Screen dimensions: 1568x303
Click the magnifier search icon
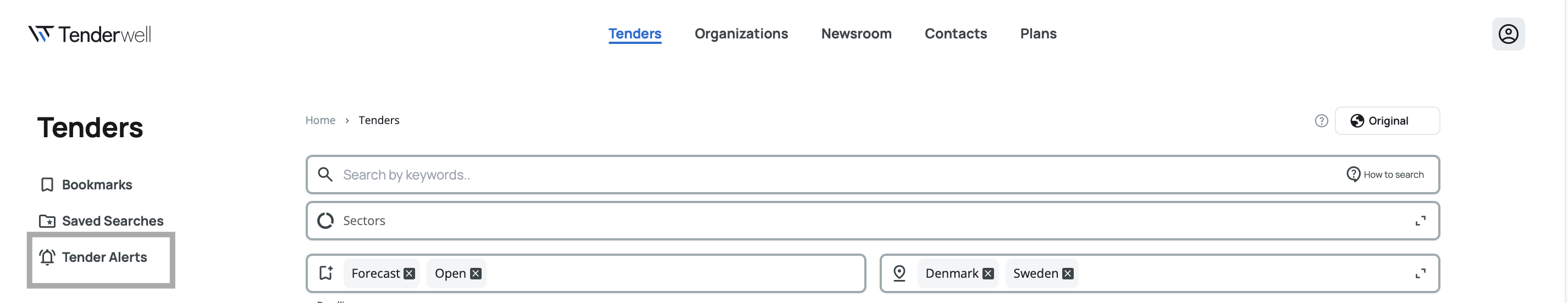point(325,175)
